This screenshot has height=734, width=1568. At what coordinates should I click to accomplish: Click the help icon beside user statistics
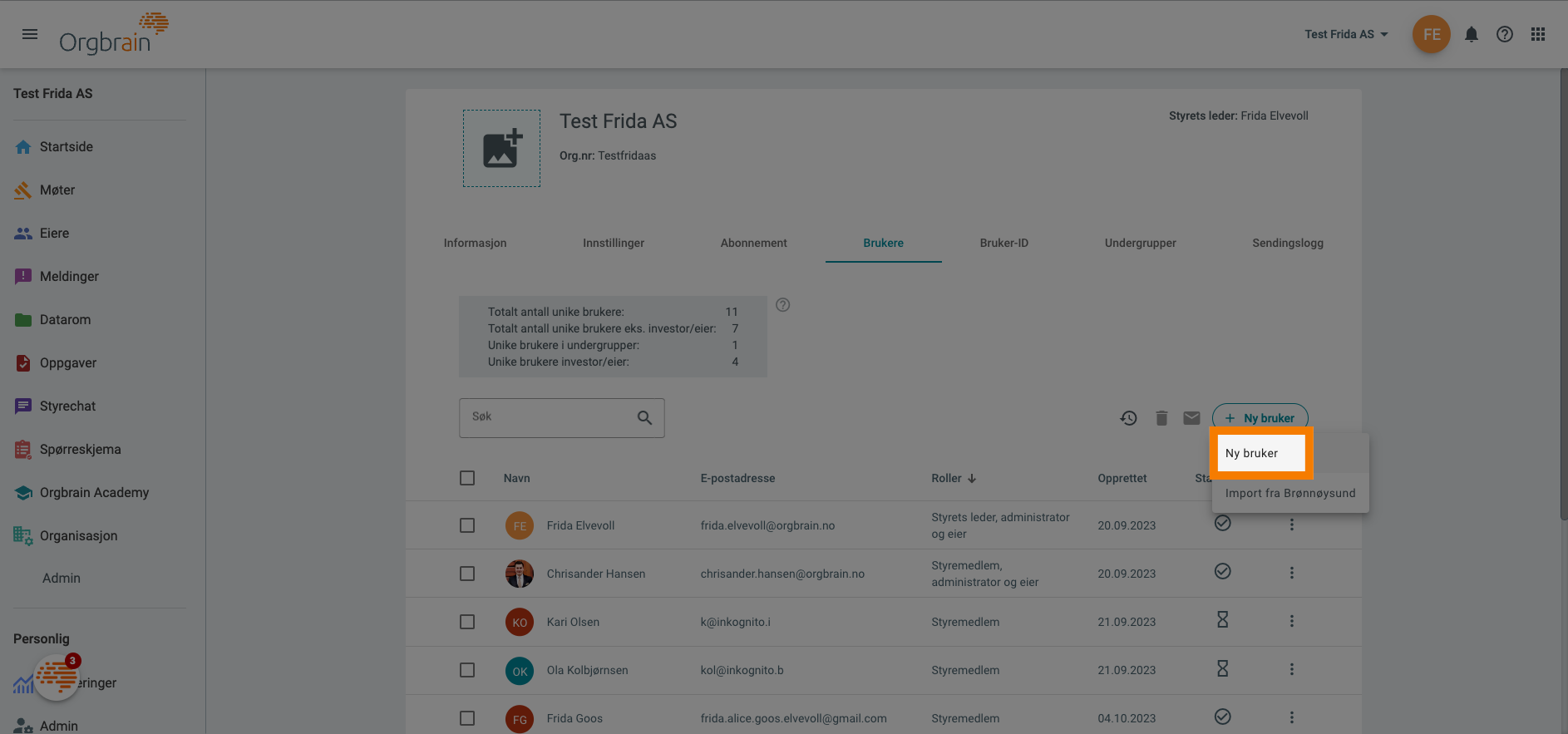[782, 305]
